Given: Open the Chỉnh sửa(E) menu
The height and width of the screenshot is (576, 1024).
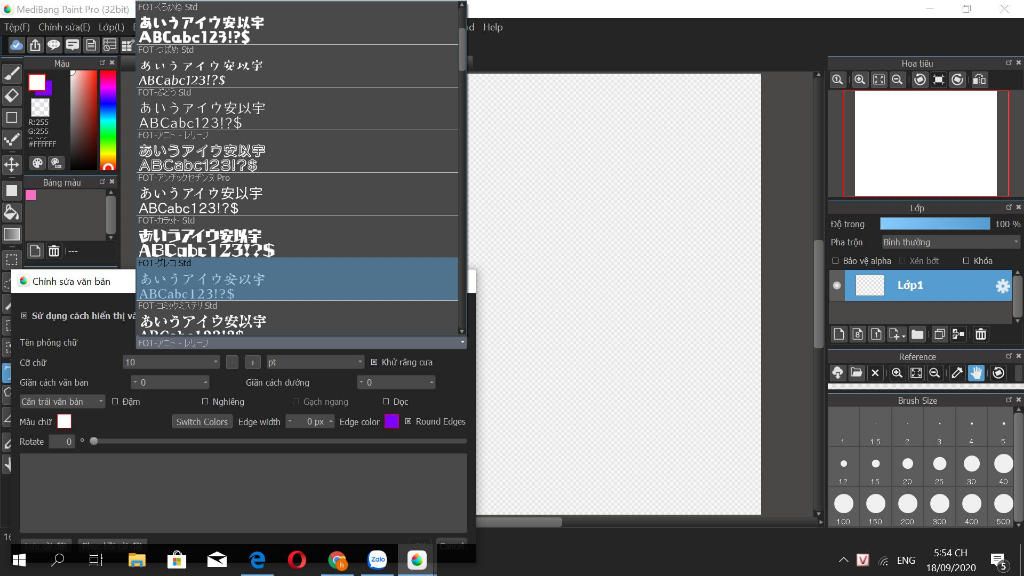Looking at the screenshot, I should pyautogui.click(x=64, y=27).
